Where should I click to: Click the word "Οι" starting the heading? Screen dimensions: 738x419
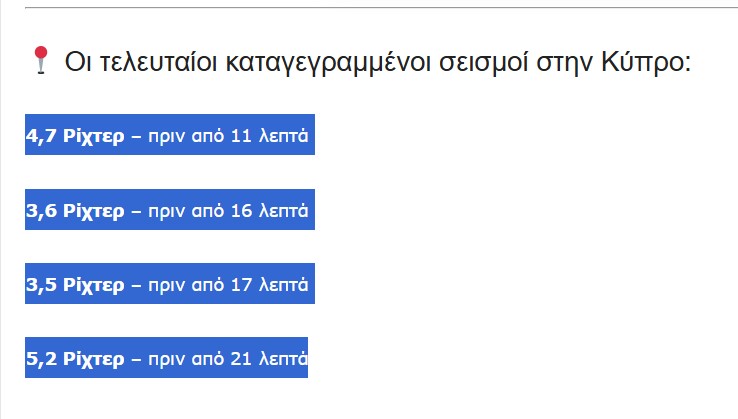[x=76, y=62]
